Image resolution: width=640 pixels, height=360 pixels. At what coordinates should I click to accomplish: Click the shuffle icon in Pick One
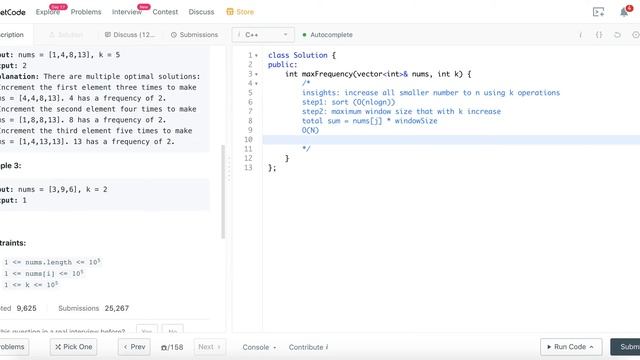tap(58, 347)
